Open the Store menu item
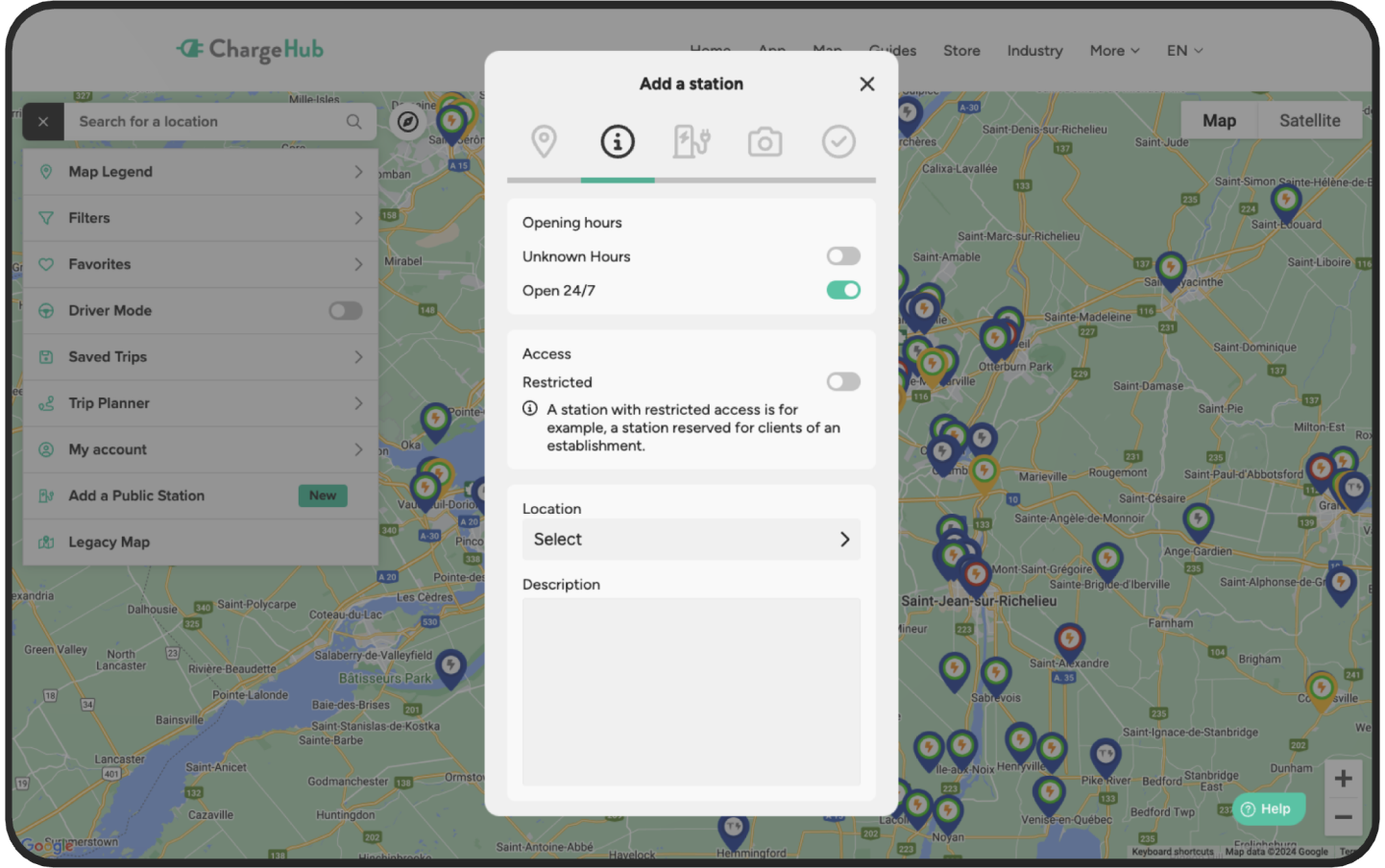 961,50
